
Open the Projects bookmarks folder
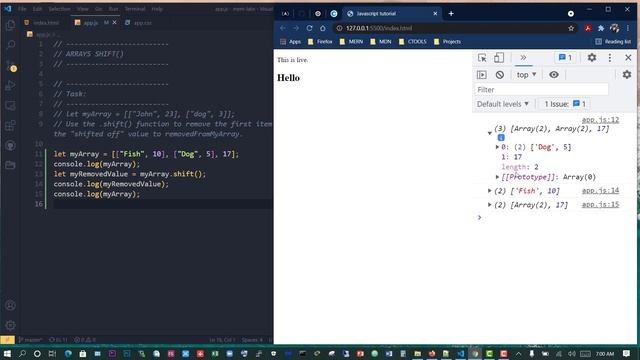[447, 42]
